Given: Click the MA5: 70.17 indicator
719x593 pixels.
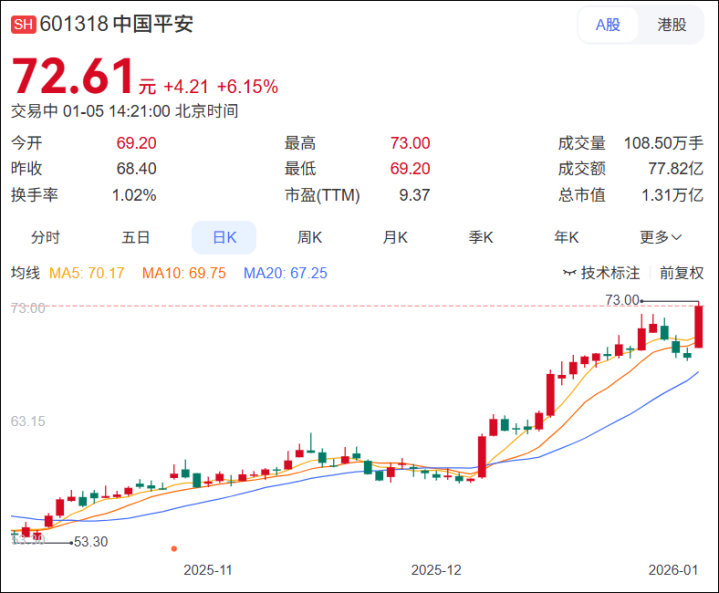Looking at the screenshot, I should coord(87,273).
